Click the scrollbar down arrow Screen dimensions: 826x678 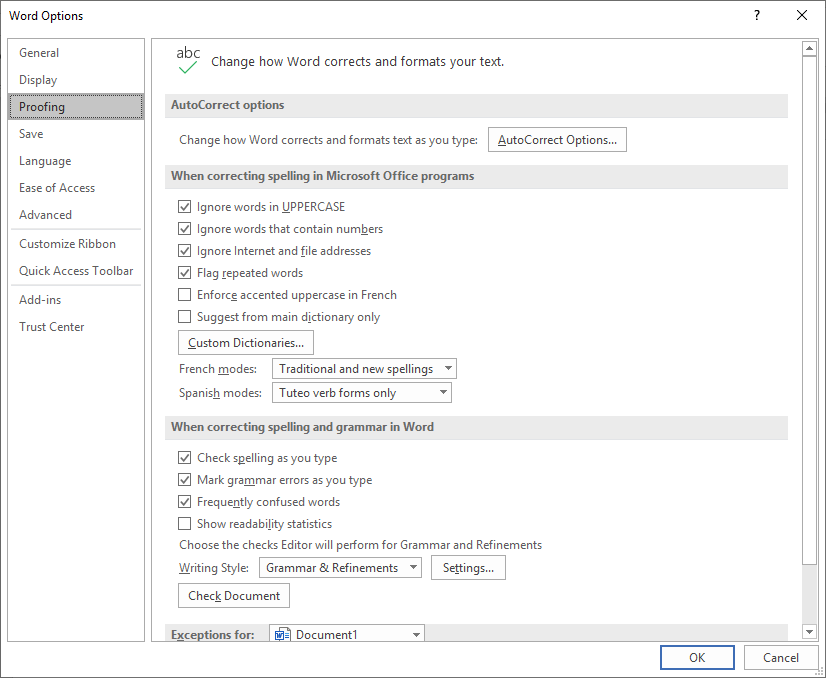point(810,631)
